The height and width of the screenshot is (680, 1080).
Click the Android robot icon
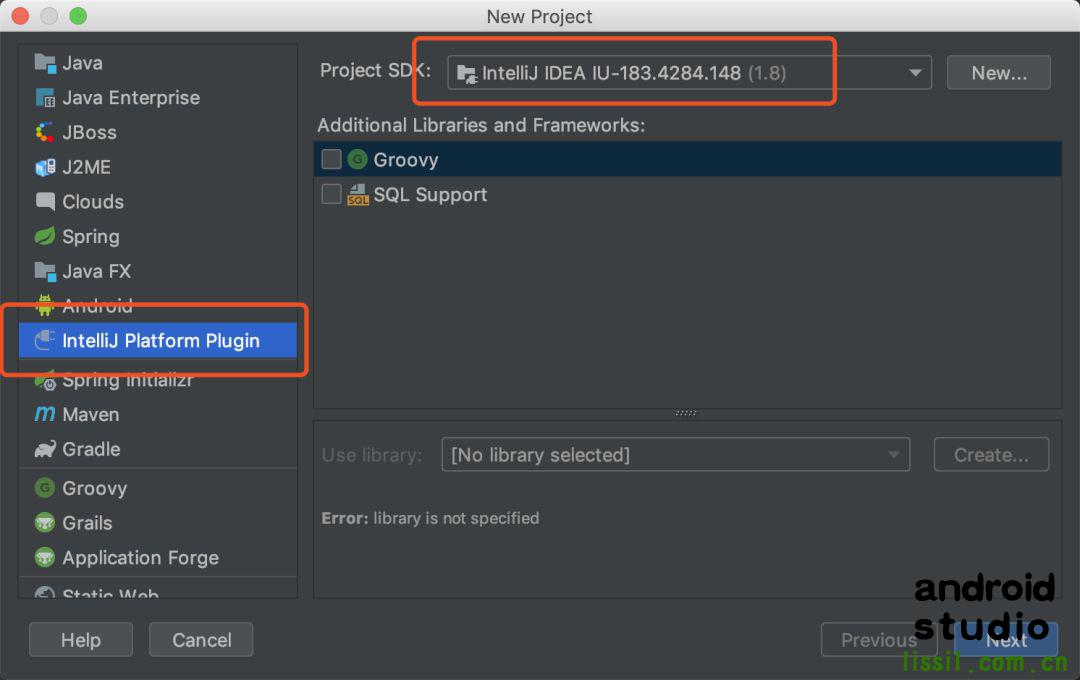pyautogui.click(x=45, y=305)
